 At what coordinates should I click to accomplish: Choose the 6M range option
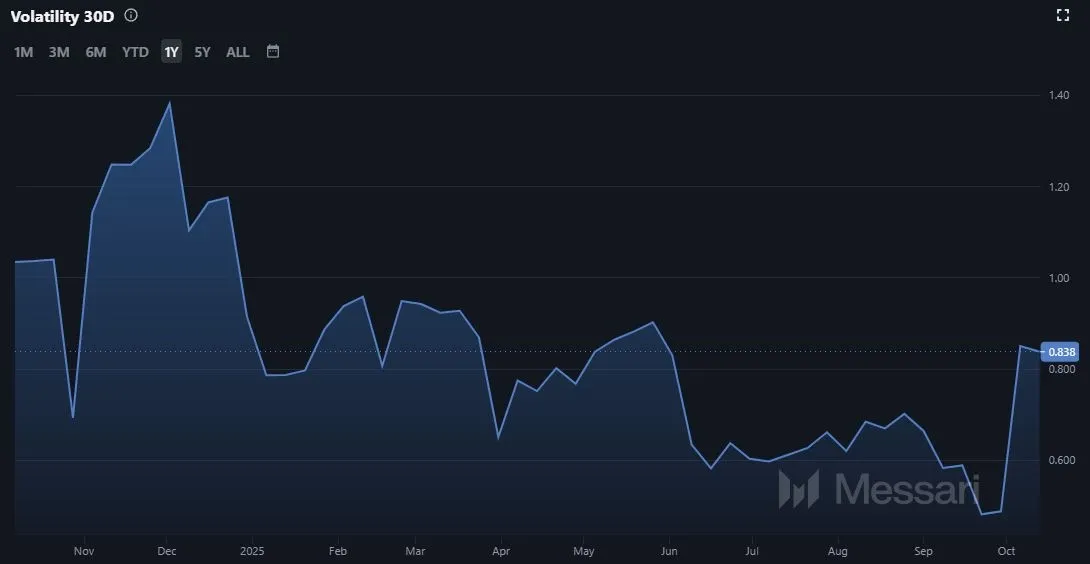[96, 52]
